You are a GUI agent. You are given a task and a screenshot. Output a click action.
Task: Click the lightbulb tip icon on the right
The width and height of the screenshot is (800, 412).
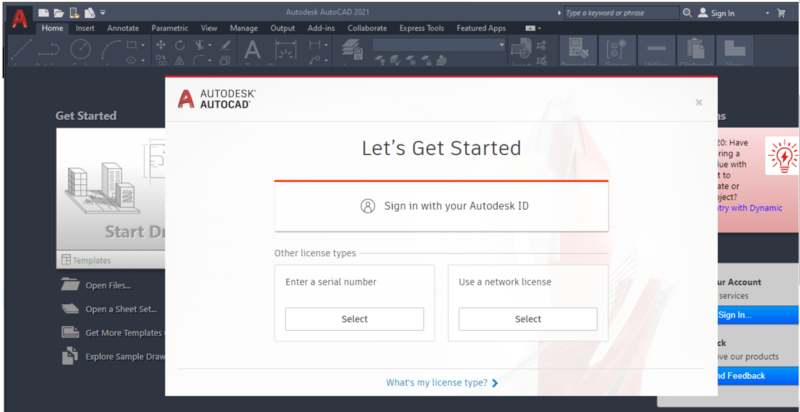point(781,156)
